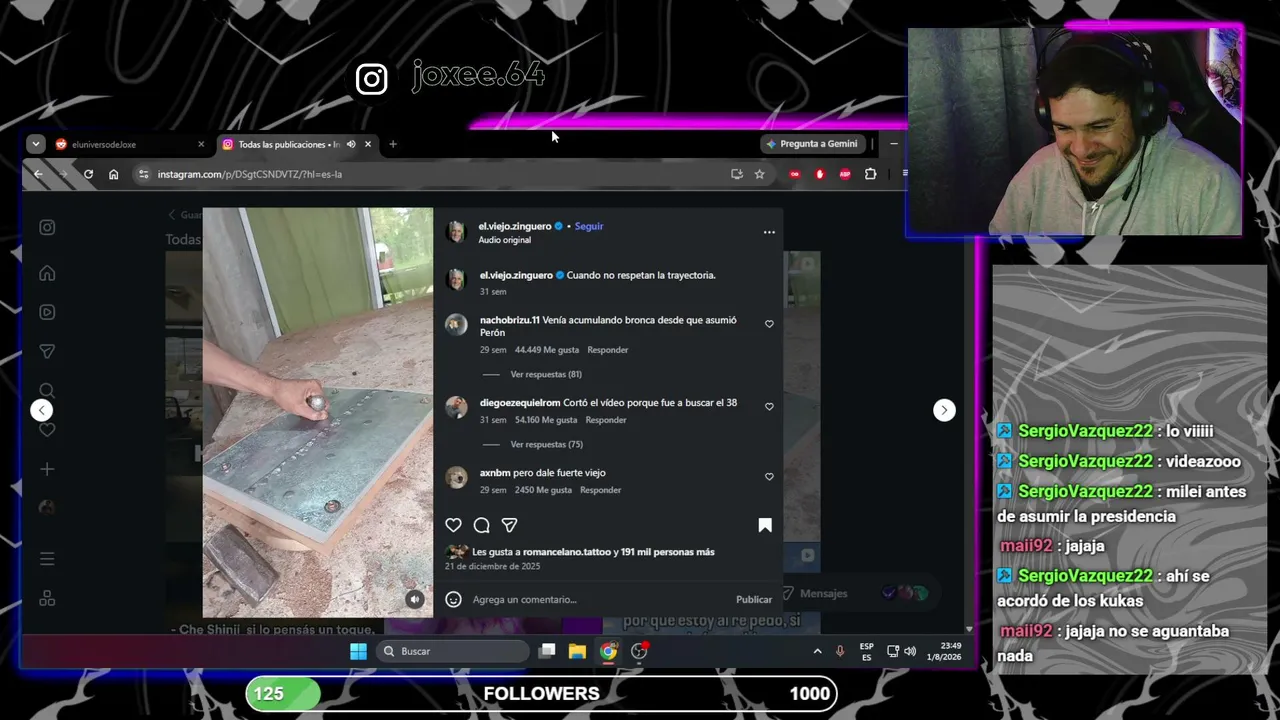The height and width of the screenshot is (720, 1280).
Task: Open Task View on the taskbar
Action: coord(546,651)
